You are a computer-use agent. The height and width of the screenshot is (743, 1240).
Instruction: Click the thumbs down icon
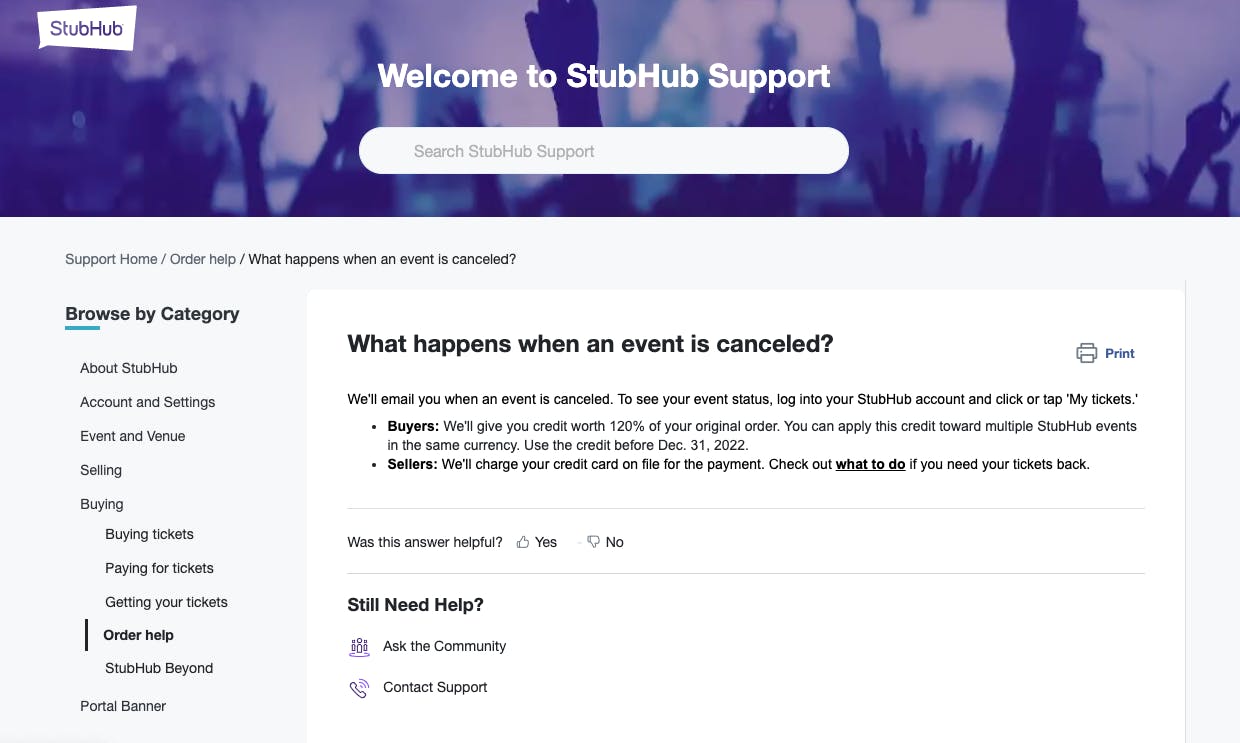pyautogui.click(x=593, y=542)
